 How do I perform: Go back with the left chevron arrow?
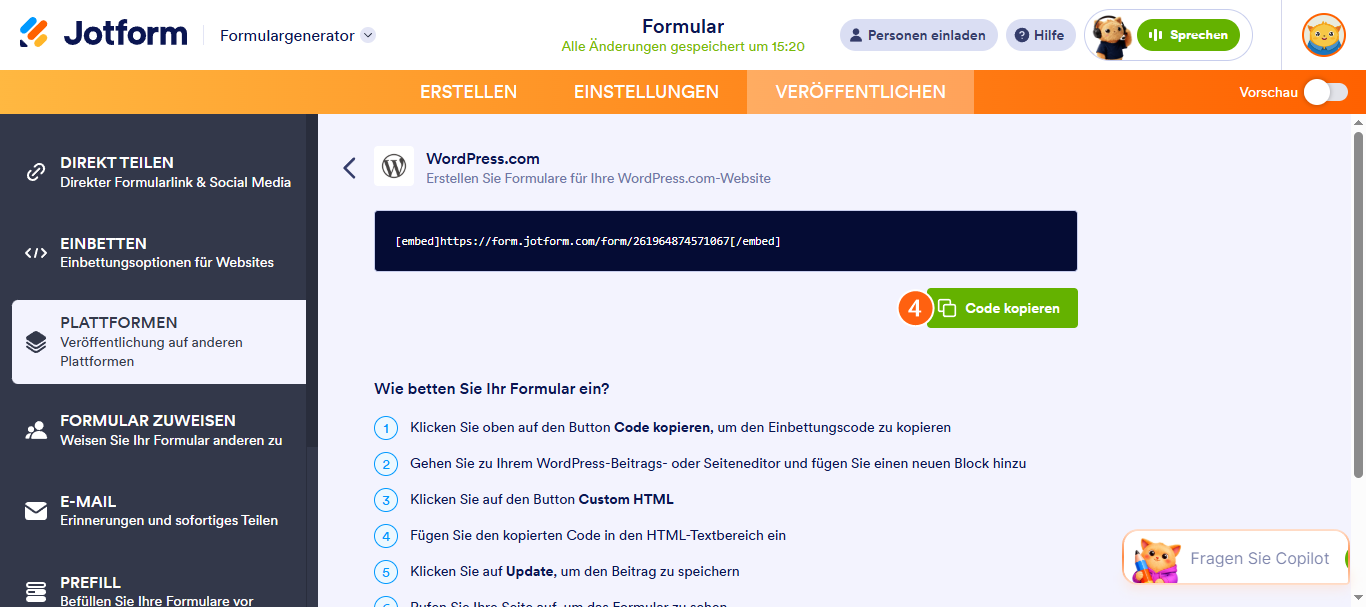pos(349,167)
